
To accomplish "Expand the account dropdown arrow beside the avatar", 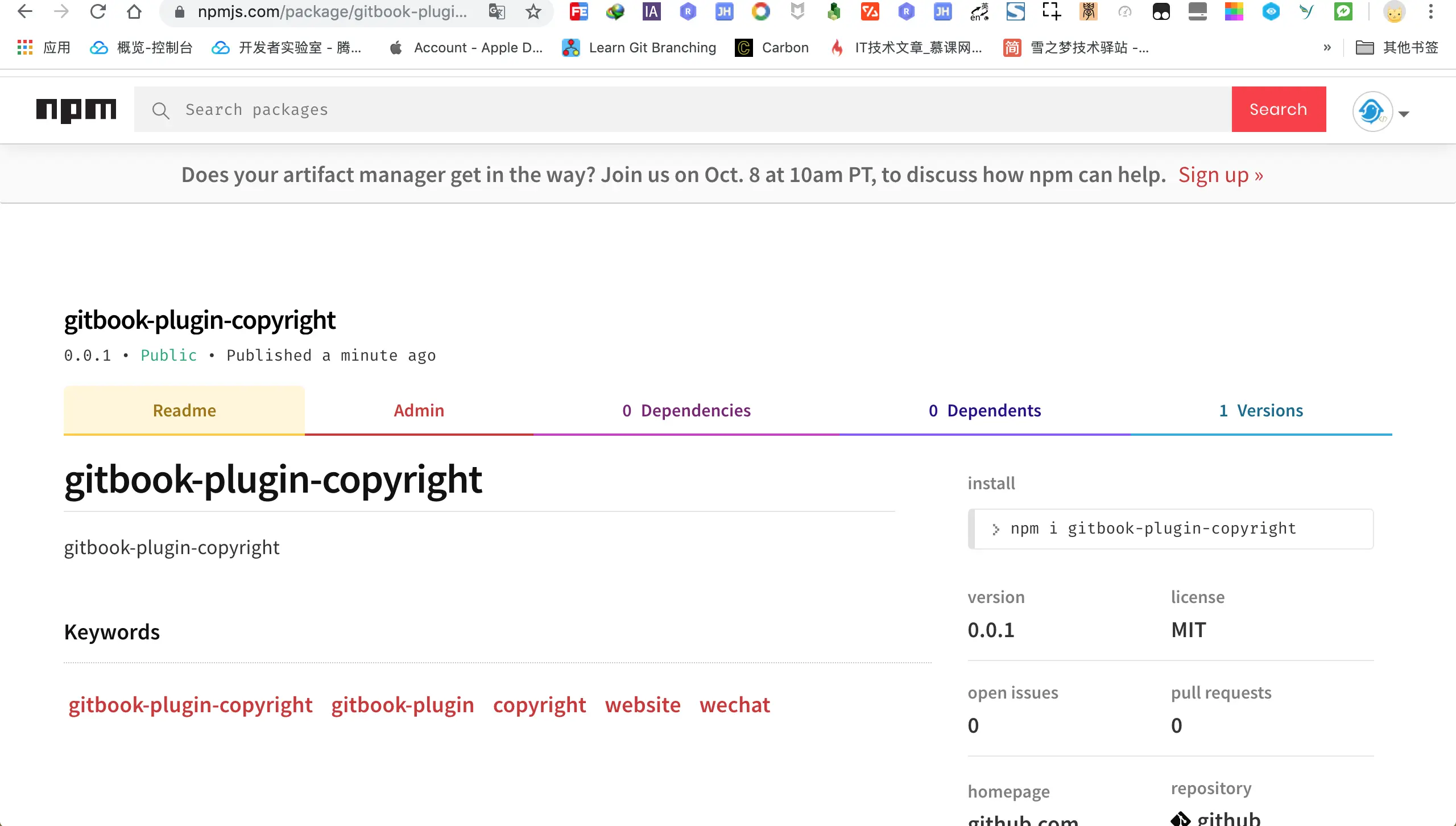I will pyautogui.click(x=1404, y=114).
